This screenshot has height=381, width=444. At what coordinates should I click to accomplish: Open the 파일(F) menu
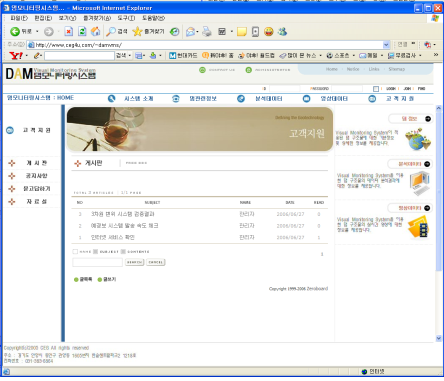pos(19,18)
